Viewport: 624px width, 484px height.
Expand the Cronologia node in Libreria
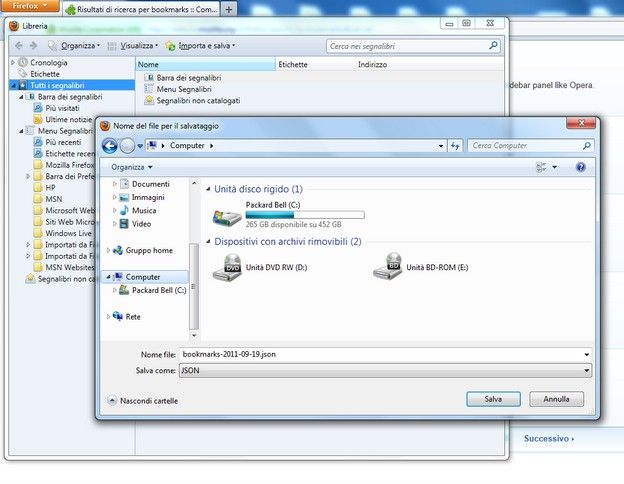[x=13, y=62]
